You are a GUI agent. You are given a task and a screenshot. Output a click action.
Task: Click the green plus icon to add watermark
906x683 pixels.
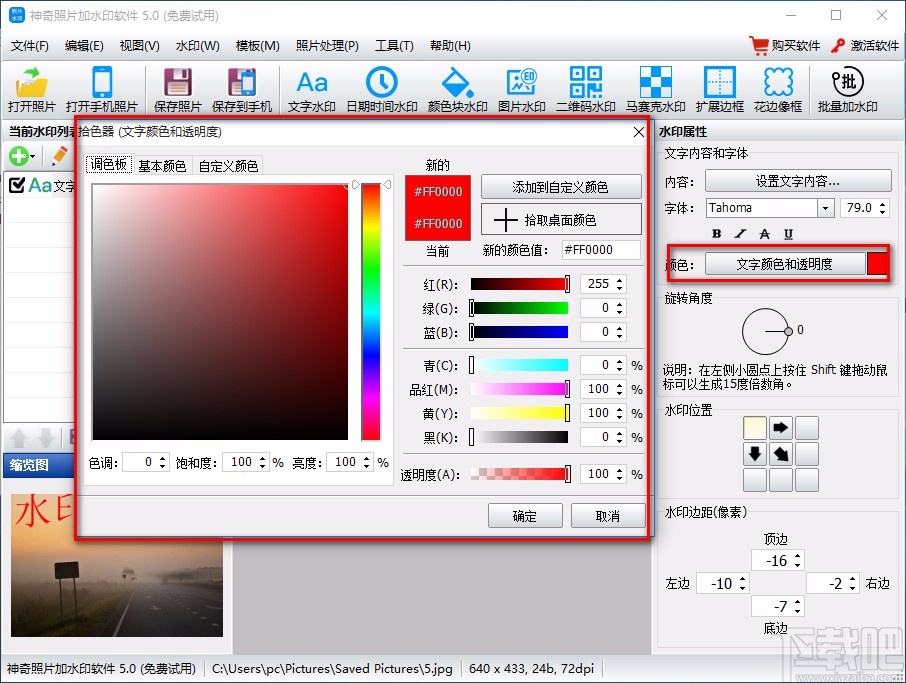(x=21, y=156)
